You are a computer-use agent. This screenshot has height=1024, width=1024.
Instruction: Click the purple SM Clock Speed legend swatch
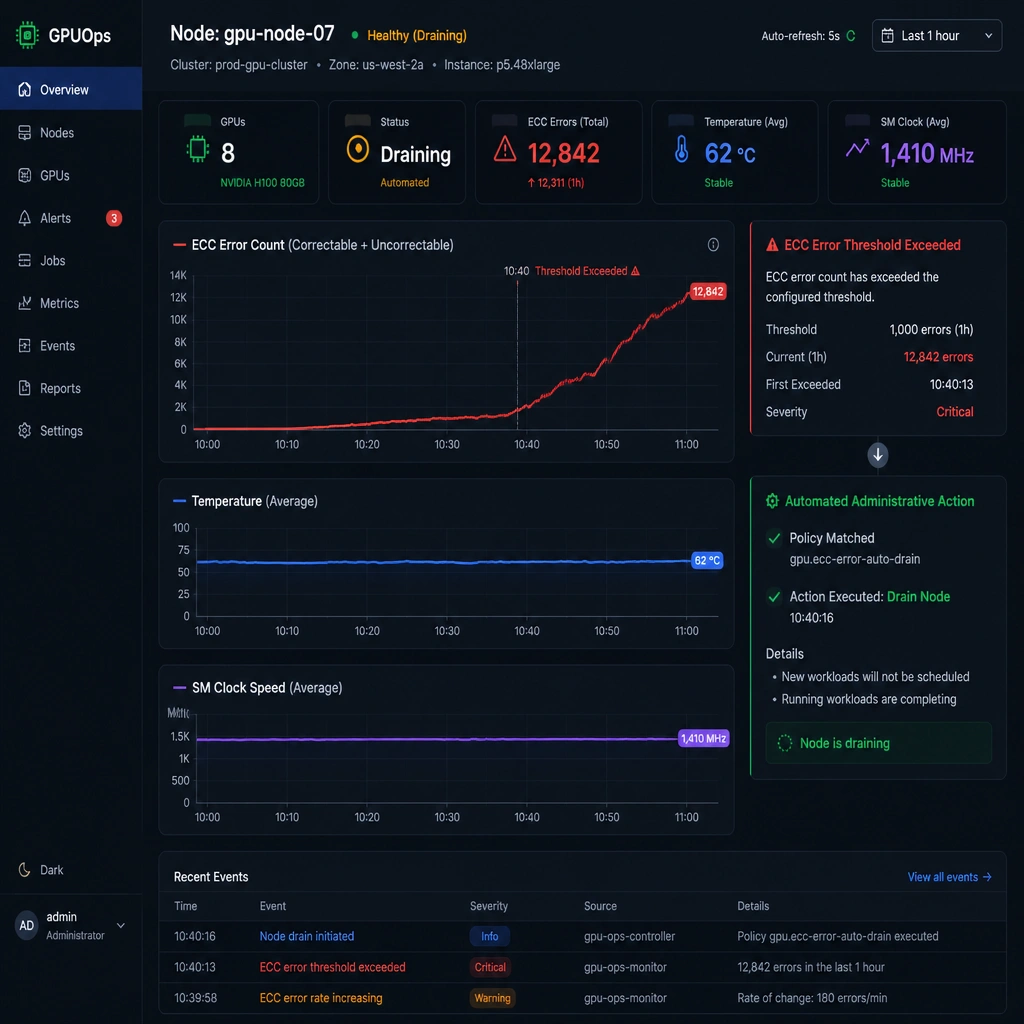point(179,688)
